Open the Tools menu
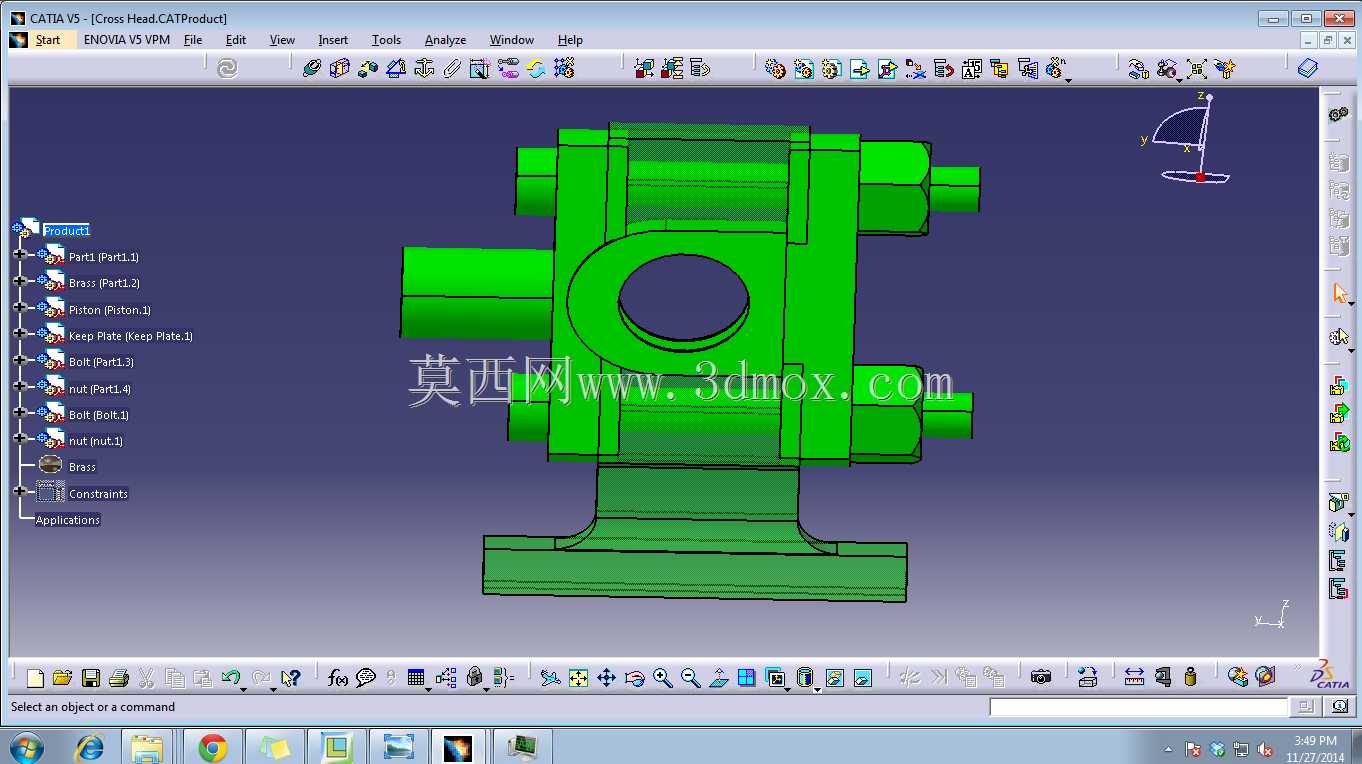Image resolution: width=1362 pixels, height=764 pixels. coord(386,40)
